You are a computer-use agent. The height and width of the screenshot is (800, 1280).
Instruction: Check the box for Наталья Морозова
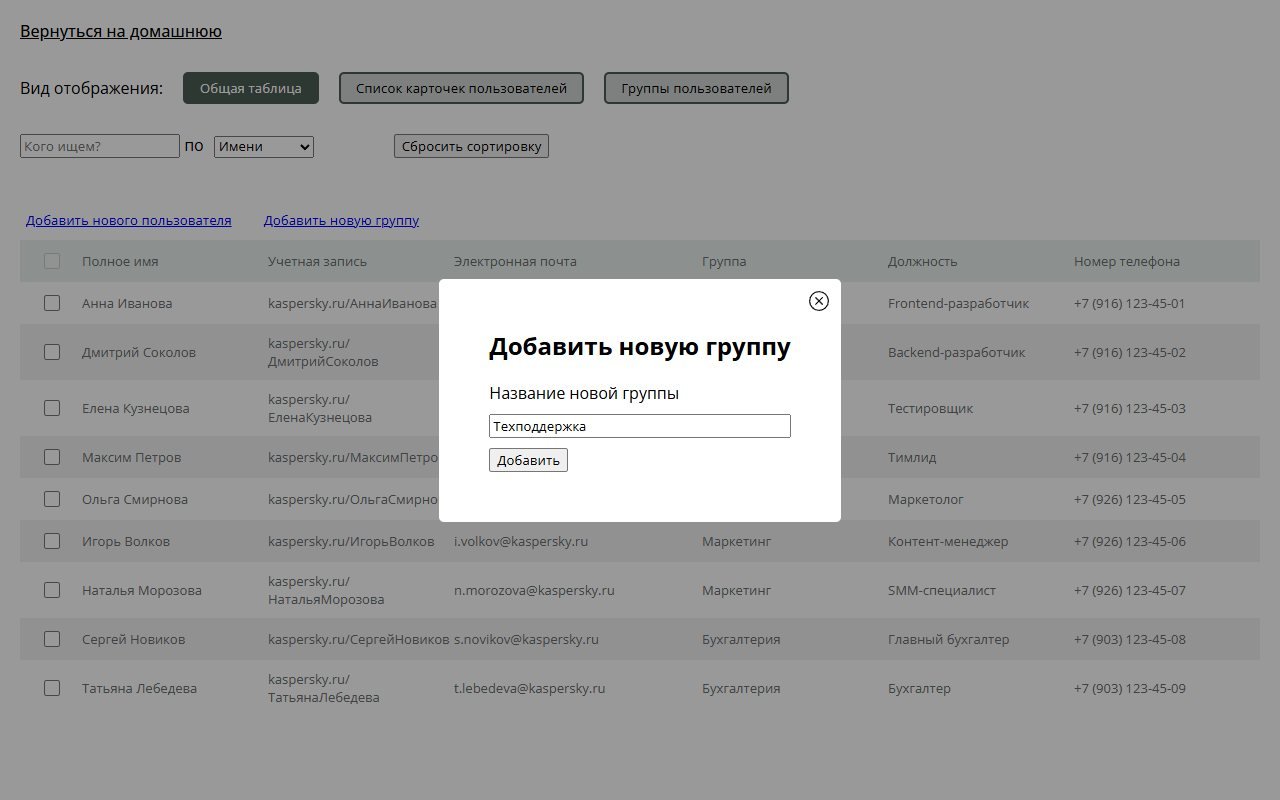coord(52,590)
